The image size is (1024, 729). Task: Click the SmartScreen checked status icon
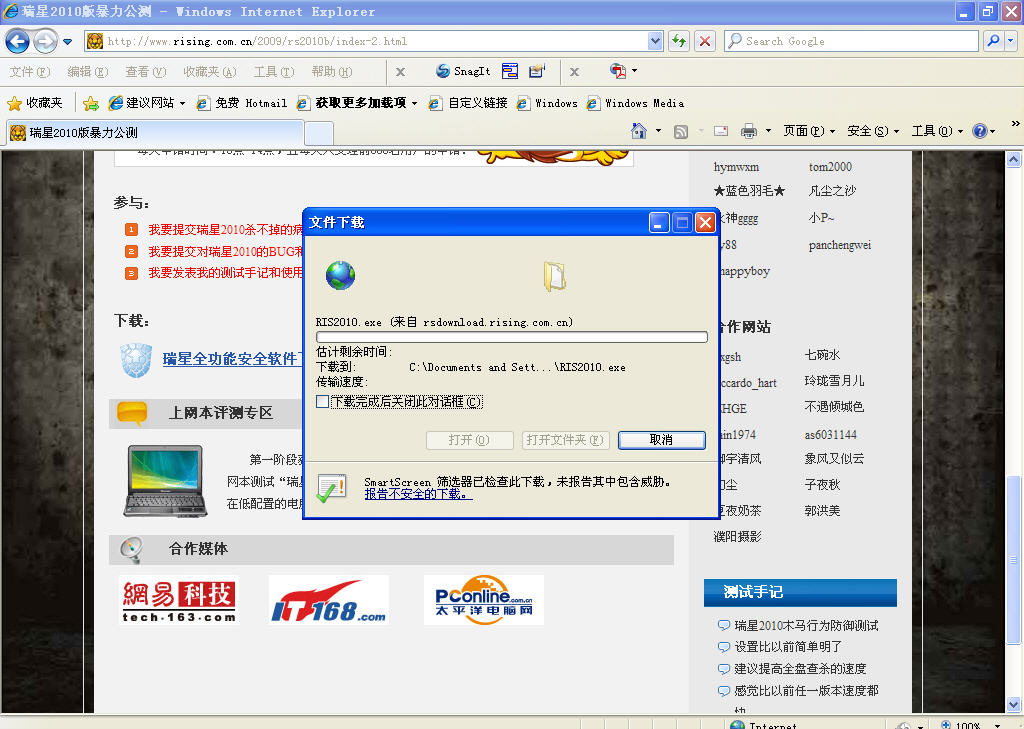pos(331,488)
